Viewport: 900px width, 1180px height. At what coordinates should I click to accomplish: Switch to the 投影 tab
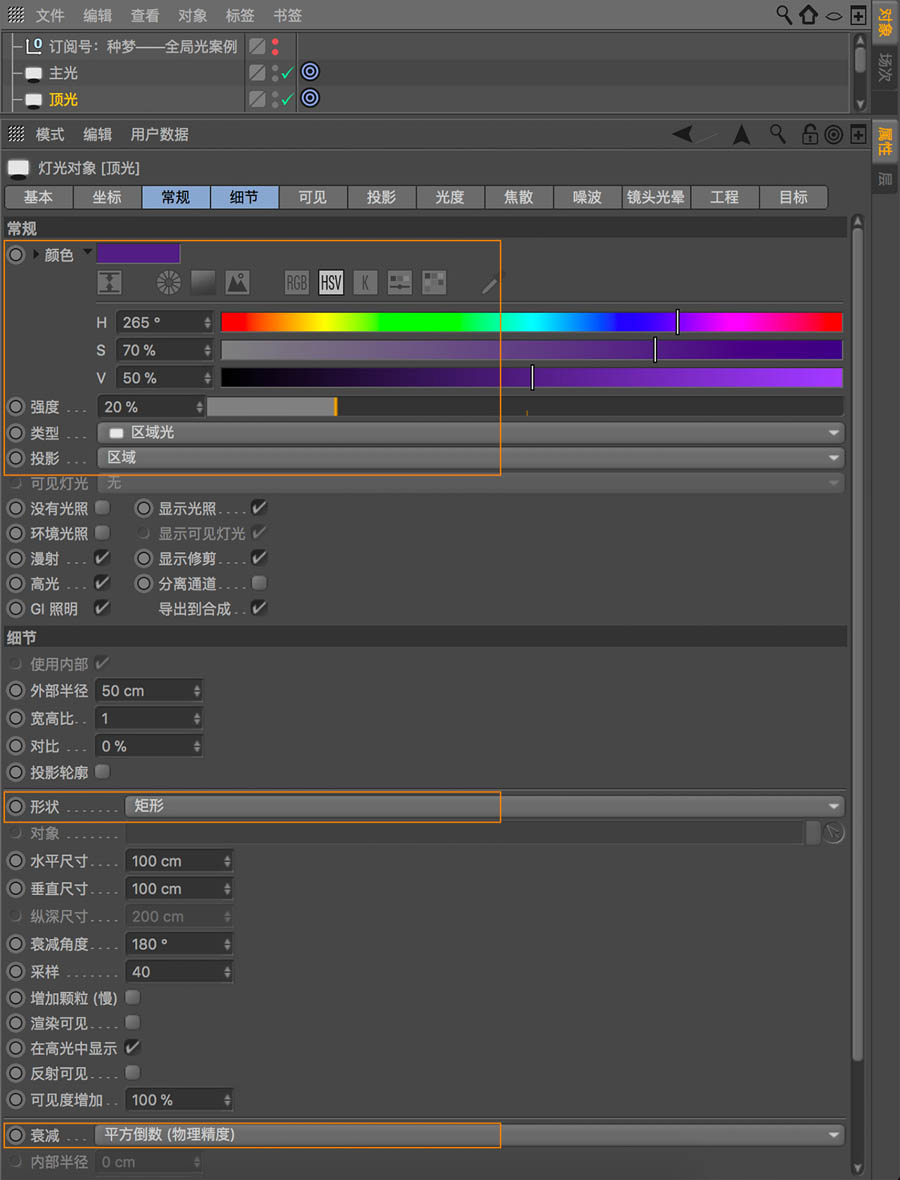click(x=381, y=197)
